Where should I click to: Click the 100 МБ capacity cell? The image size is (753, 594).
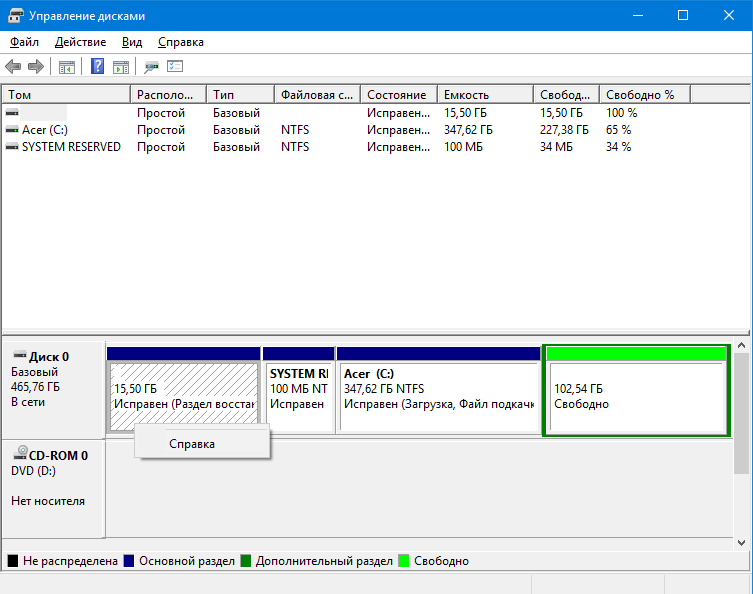tap(463, 146)
